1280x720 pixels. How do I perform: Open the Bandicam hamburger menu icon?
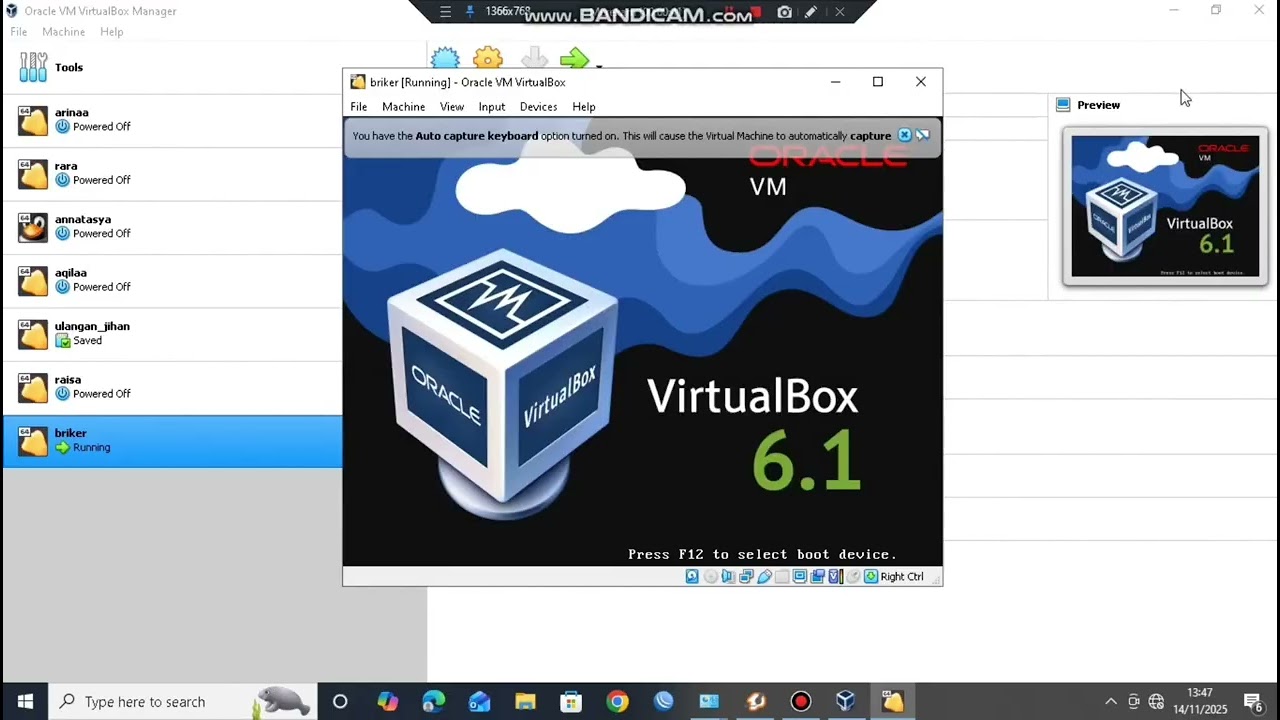click(x=446, y=12)
